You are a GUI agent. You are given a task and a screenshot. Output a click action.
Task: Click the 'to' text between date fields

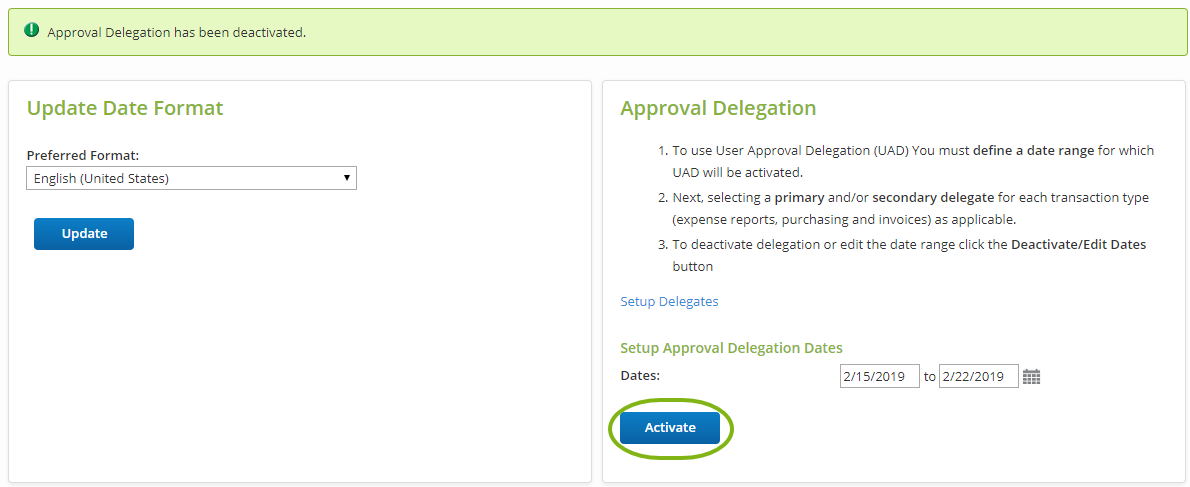tap(929, 377)
